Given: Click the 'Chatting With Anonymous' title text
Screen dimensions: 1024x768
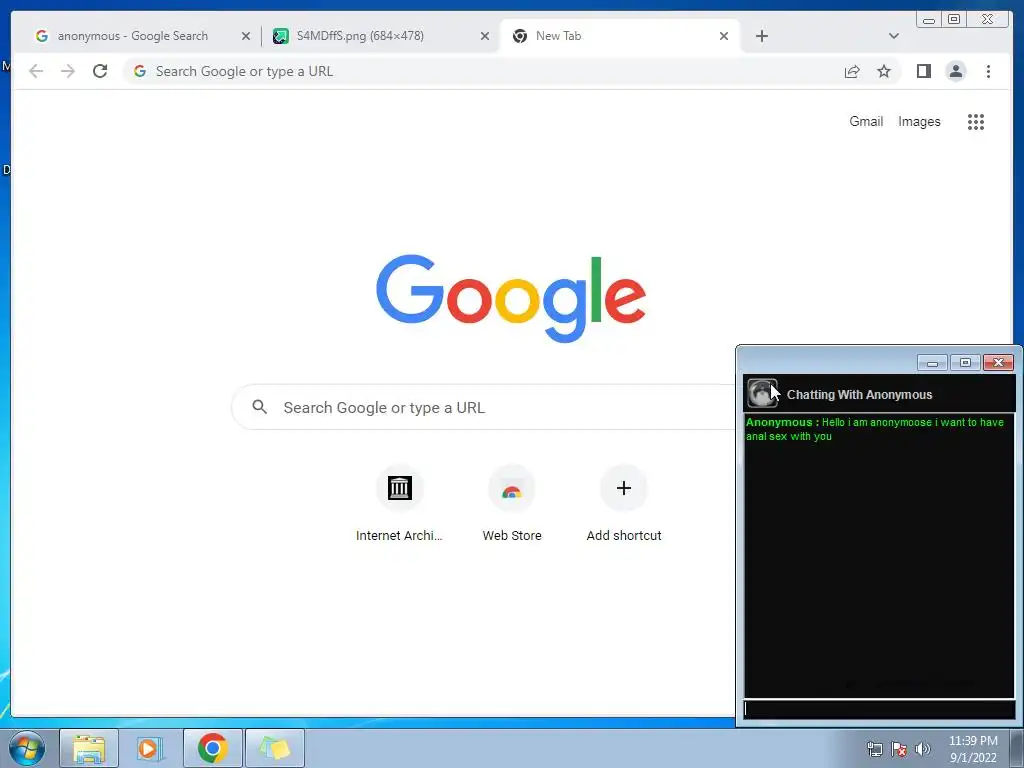Looking at the screenshot, I should (x=859, y=394).
